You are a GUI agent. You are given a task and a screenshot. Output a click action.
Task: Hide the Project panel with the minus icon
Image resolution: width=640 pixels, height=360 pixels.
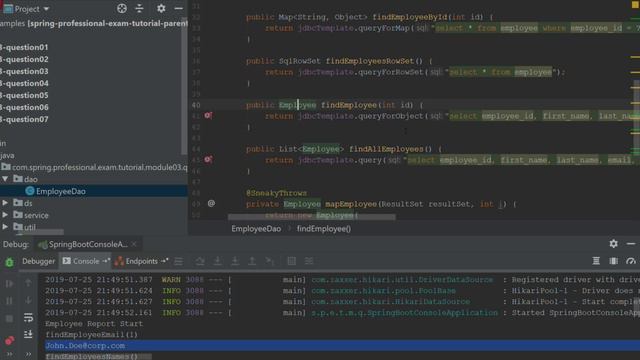tap(178, 8)
